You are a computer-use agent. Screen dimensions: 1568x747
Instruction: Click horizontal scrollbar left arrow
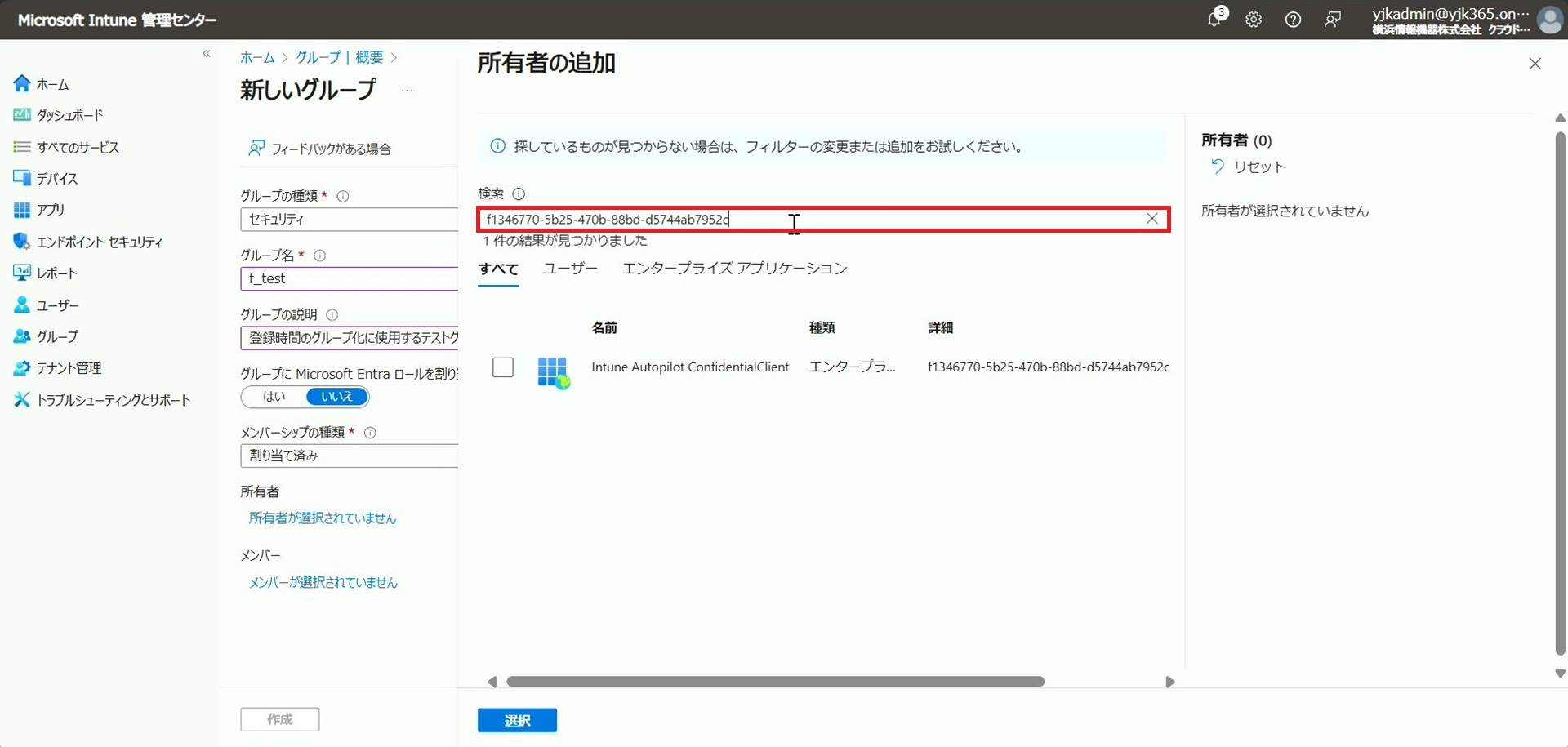click(x=492, y=682)
